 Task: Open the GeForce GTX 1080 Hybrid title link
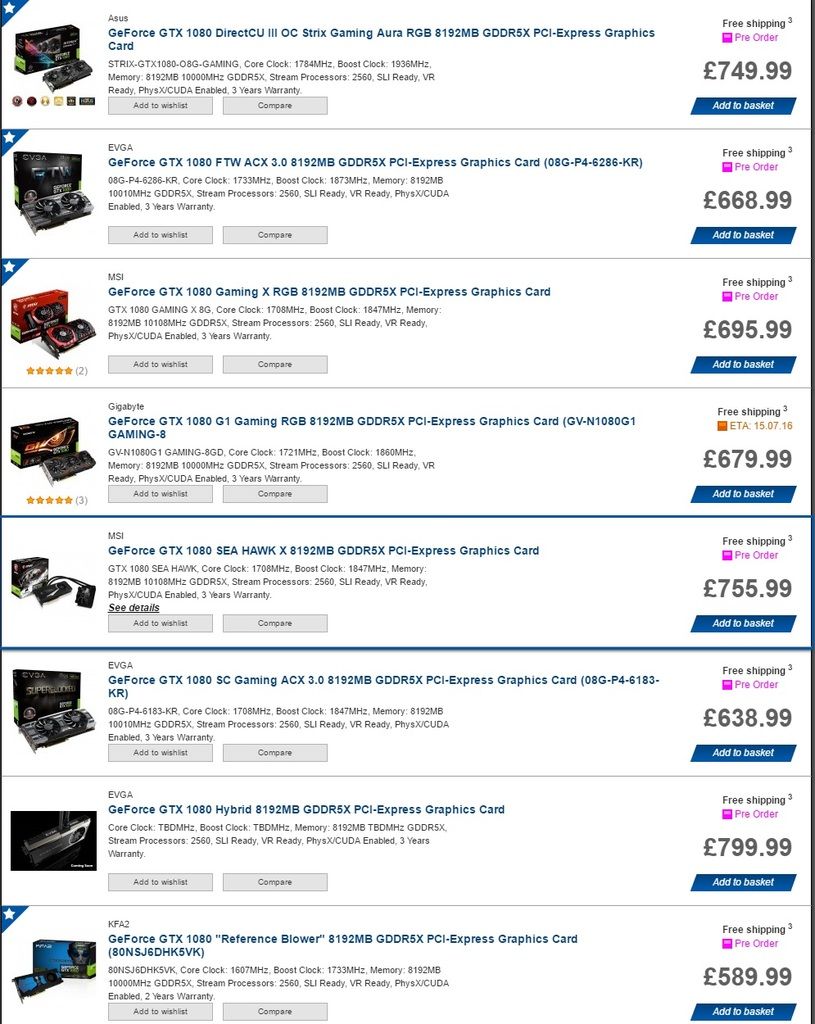306,810
